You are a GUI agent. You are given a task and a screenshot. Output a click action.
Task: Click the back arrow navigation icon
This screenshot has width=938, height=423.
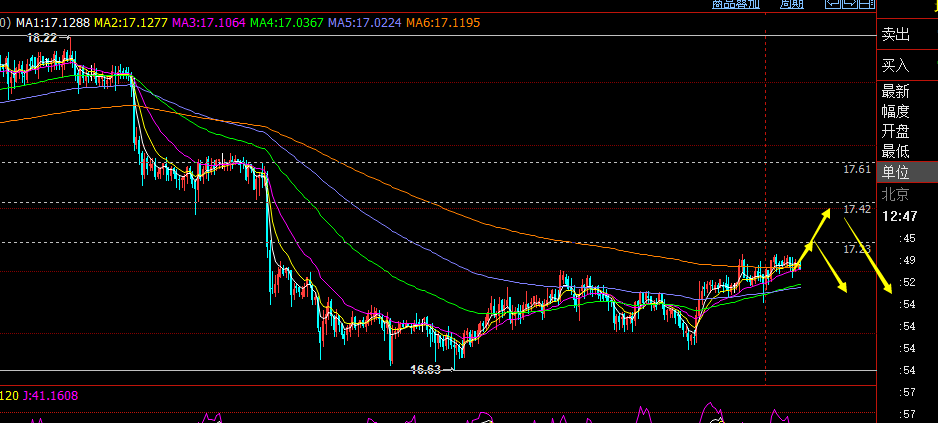point(833,4)
